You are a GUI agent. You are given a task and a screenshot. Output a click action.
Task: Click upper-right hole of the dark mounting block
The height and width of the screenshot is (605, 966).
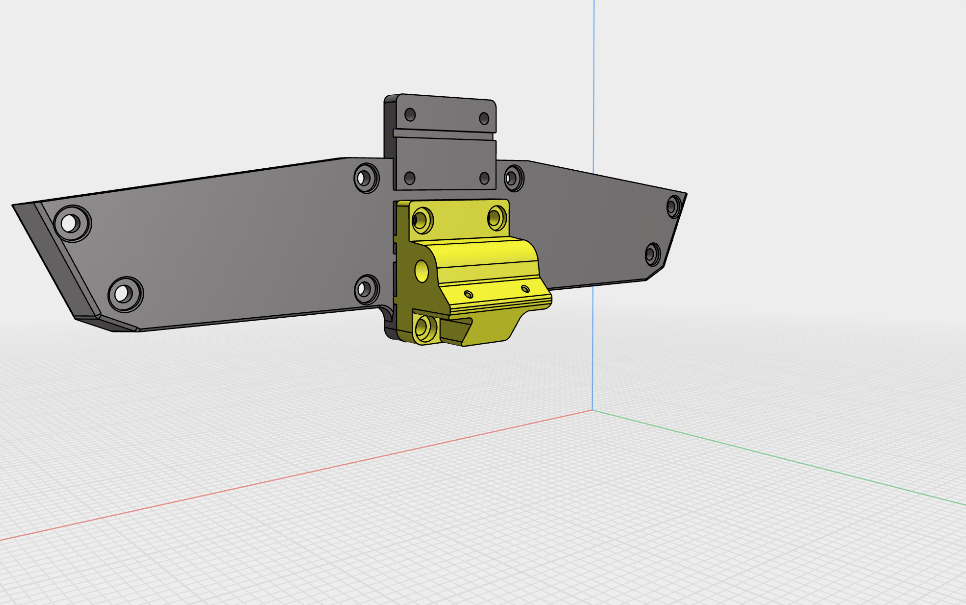[x=485, y=116]
